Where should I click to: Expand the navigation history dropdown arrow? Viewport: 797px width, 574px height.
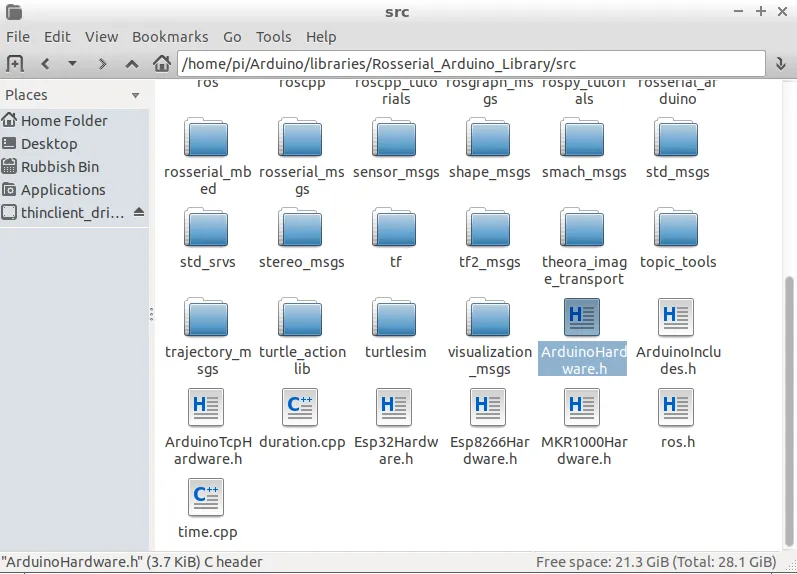(72, 63)
